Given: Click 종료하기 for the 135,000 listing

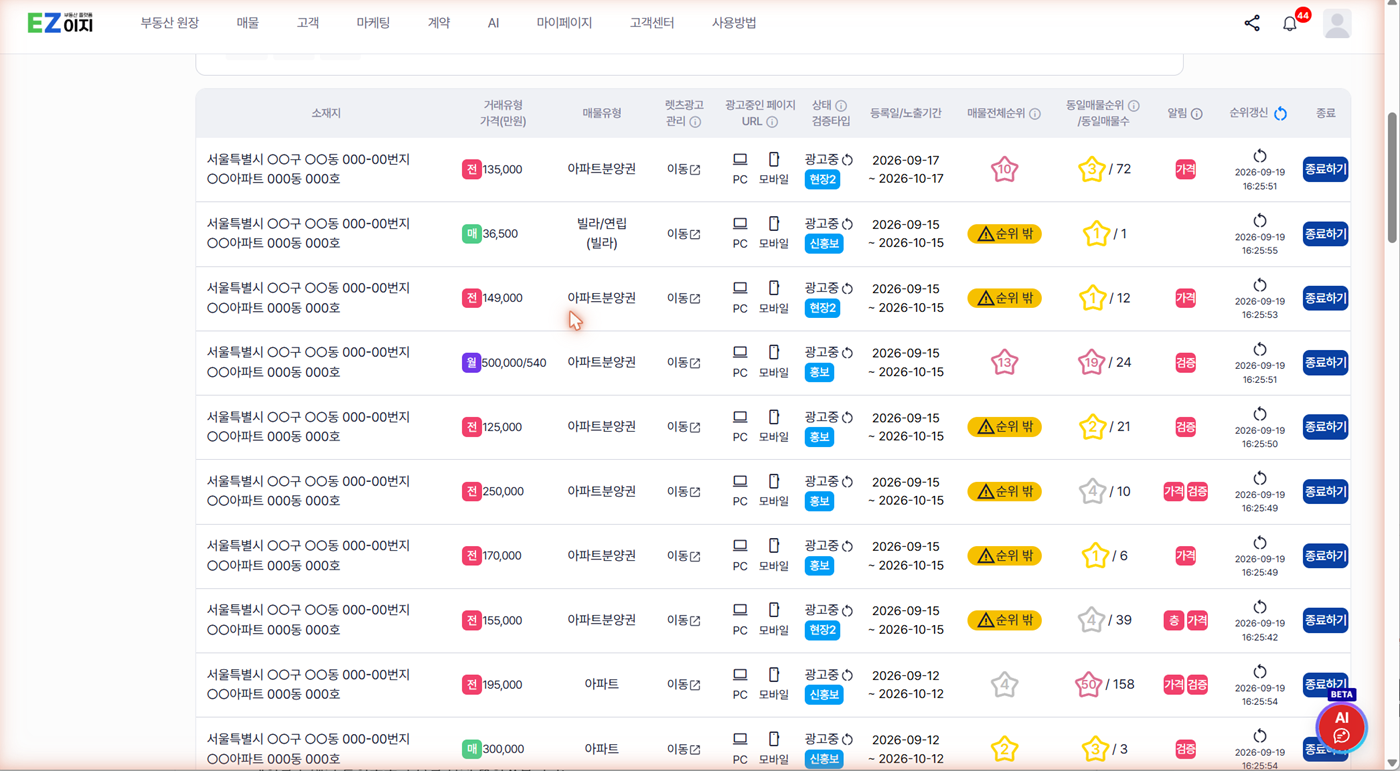Looking at the screenshot, I should pyautogui.click(x=1325, y=169).
